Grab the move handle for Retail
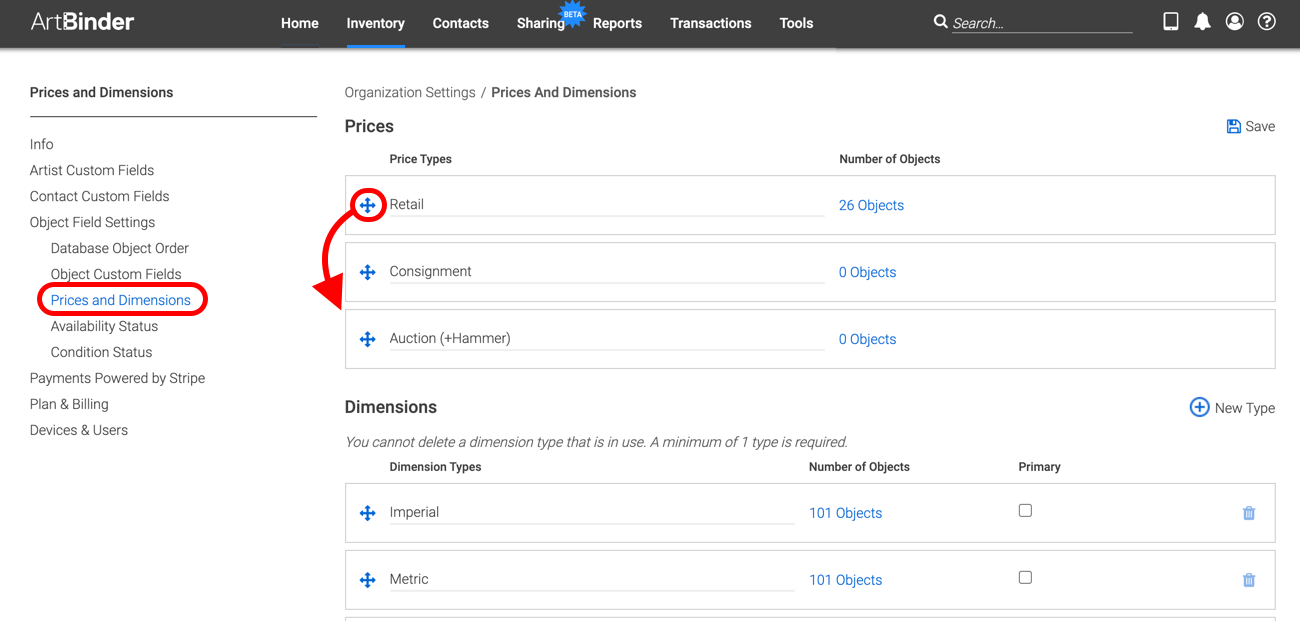Image resolution: width=1300 pixels, height=621 pixels. 367,205
